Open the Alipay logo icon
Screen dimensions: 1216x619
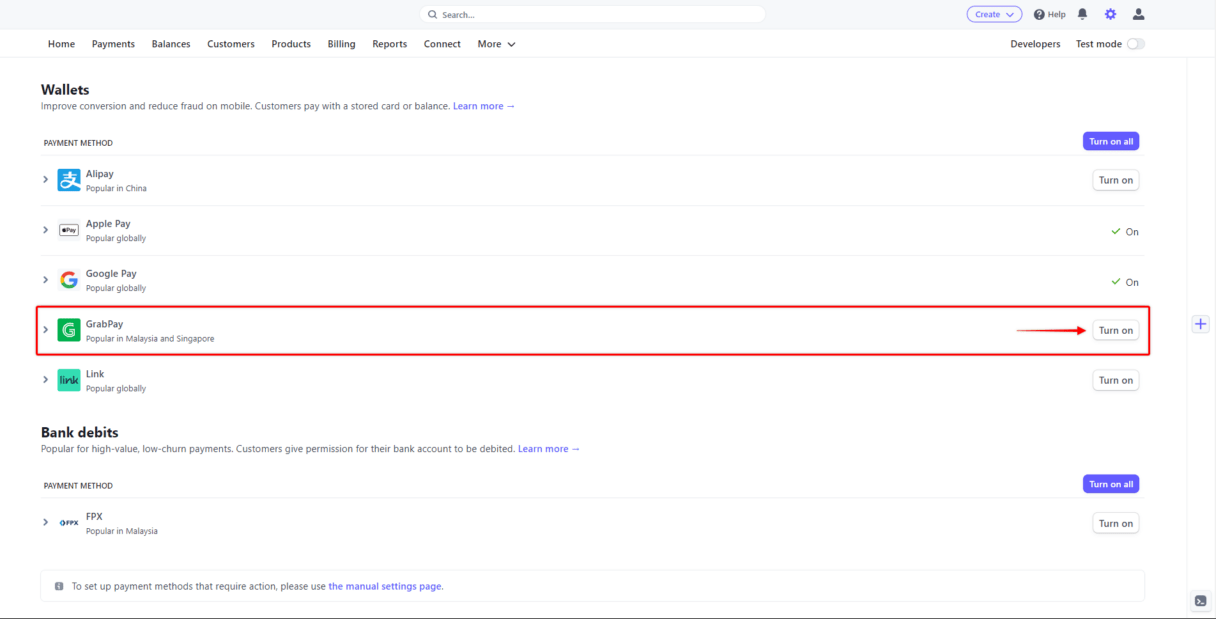coord(69,180)
